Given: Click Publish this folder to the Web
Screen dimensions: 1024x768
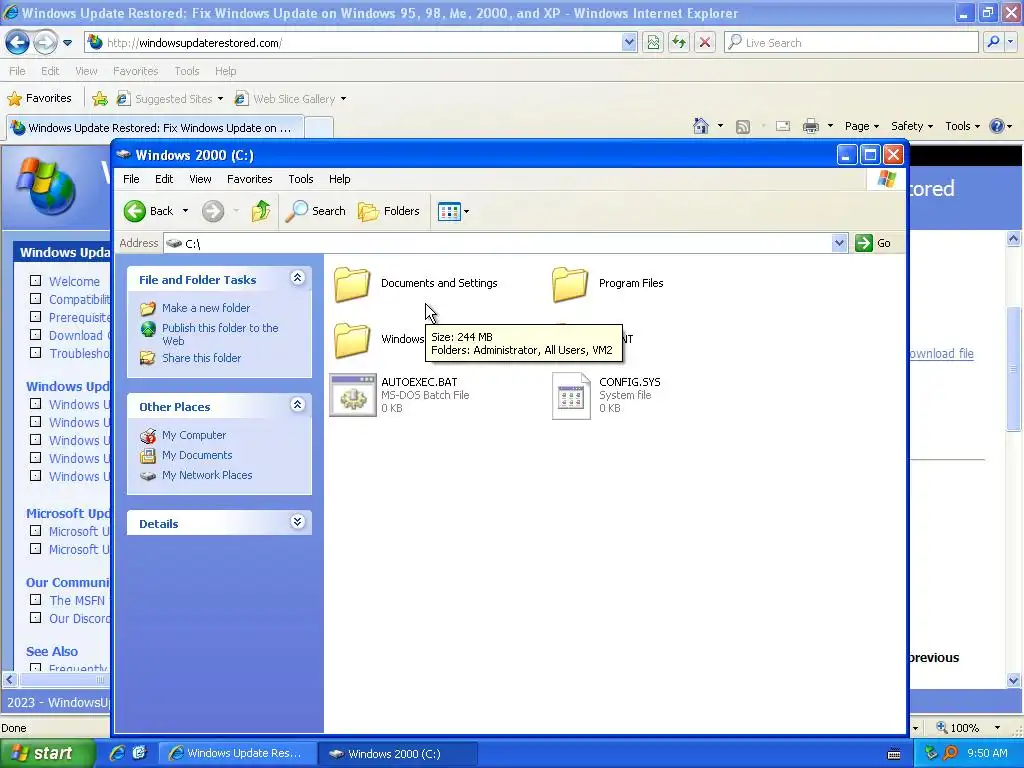Looking at the screenshot, I should (x=220, y=334).
